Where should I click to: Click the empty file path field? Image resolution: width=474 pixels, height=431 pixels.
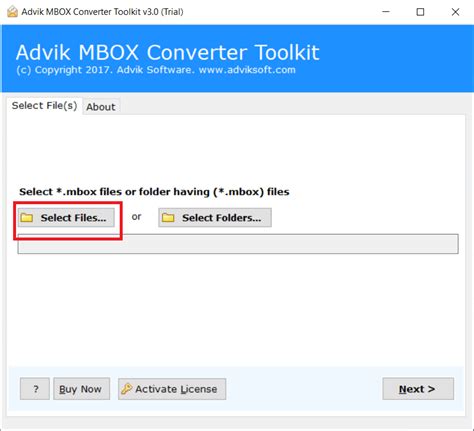[x=238, y=244]
